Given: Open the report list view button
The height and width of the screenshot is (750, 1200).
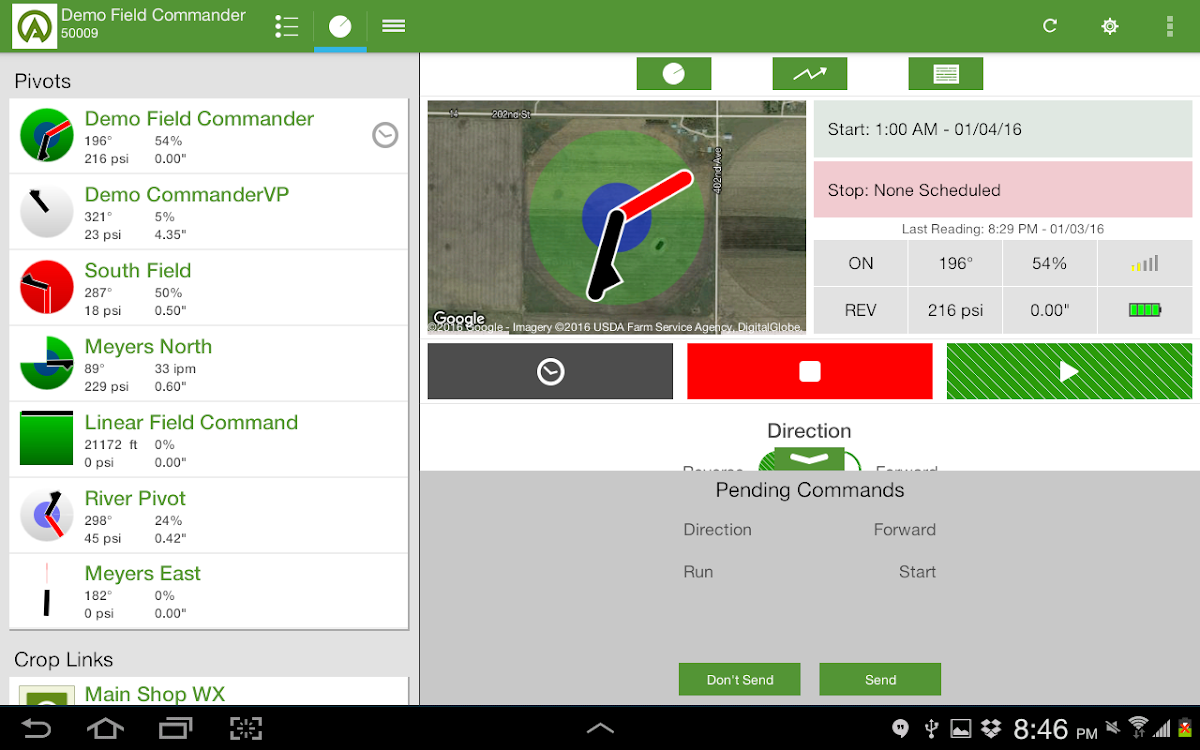Looking at the screenshot, I should click(x=945, y=74).
